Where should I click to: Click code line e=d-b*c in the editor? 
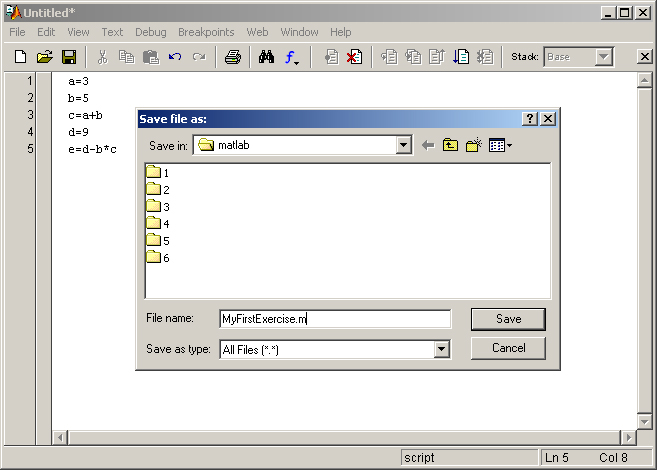tap(93, 149)
